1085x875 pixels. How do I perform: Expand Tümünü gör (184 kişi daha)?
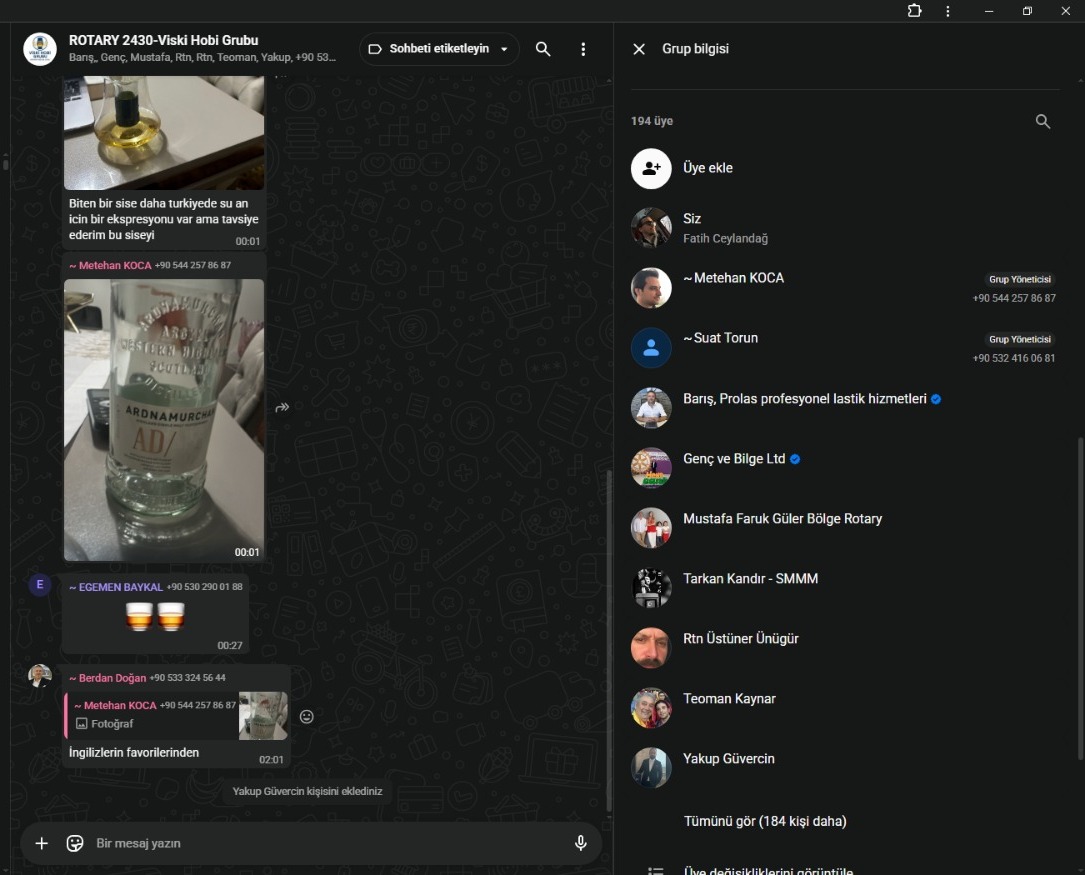coord(764,821)
